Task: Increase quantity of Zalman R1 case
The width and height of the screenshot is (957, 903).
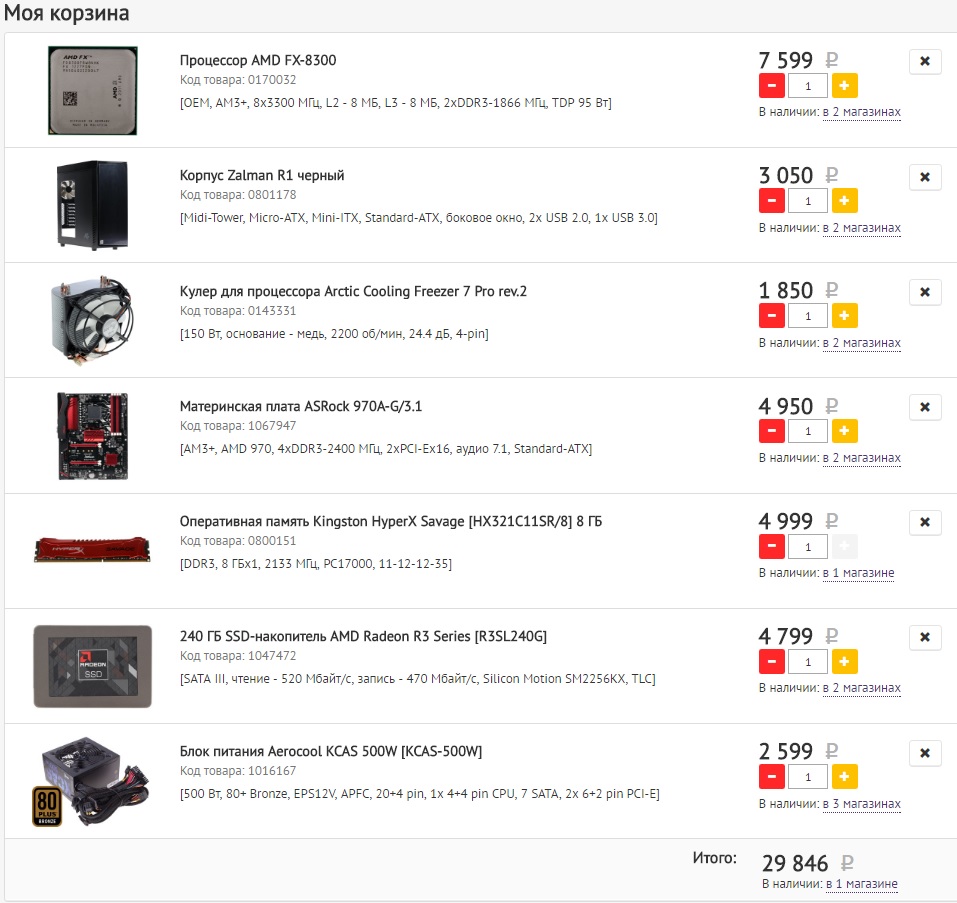Action: pyautogui.click(x=844, y=201)
